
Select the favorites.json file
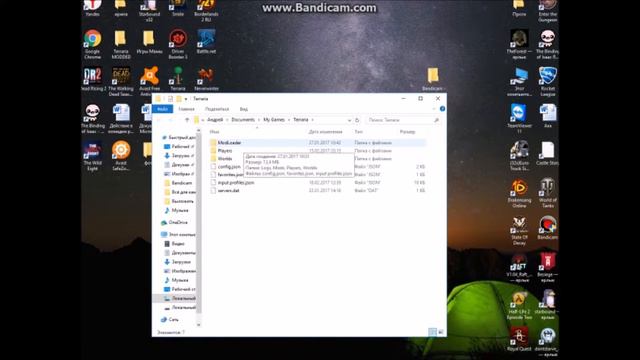click(x=227, y=175)
